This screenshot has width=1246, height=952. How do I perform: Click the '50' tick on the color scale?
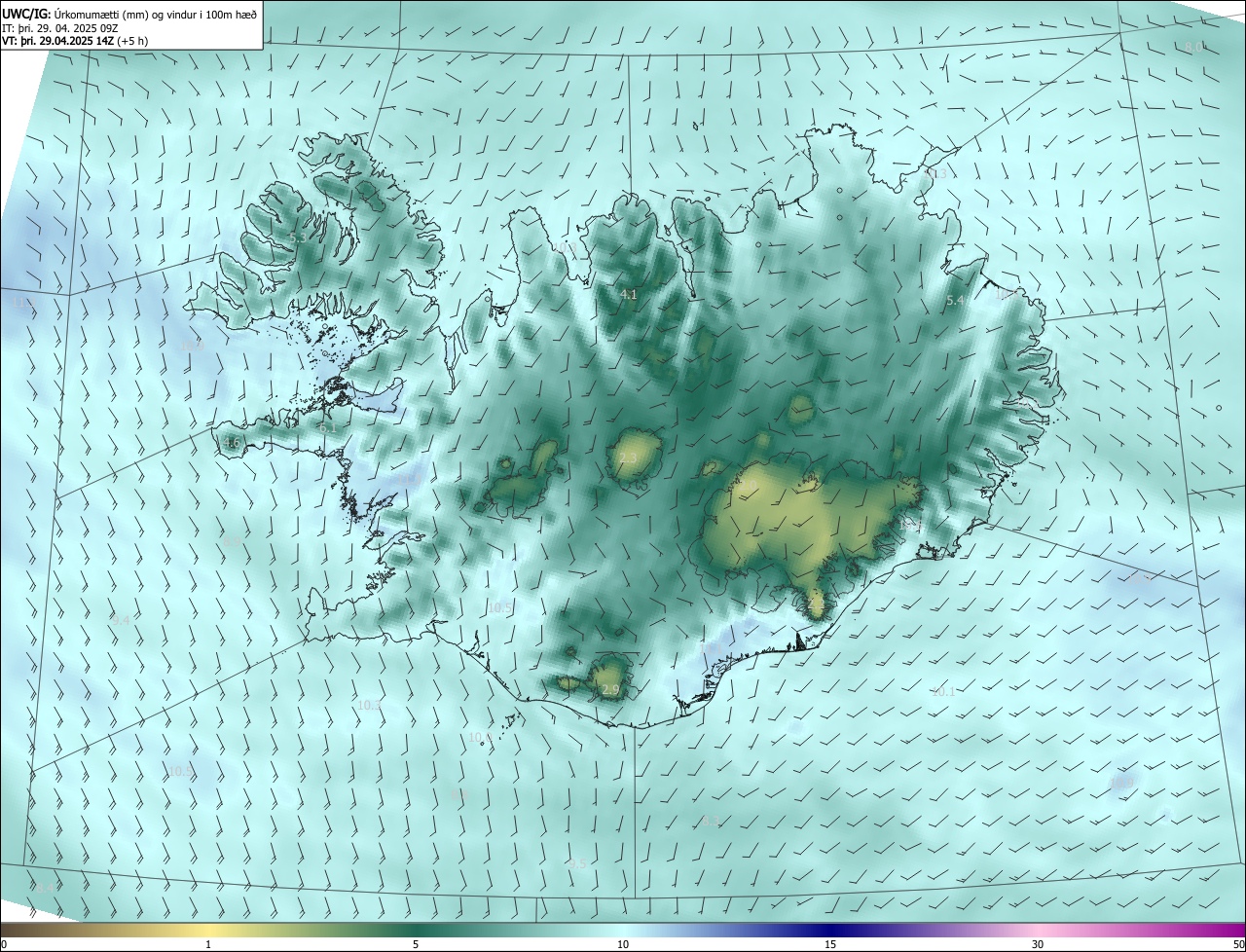coord(1238,945)
